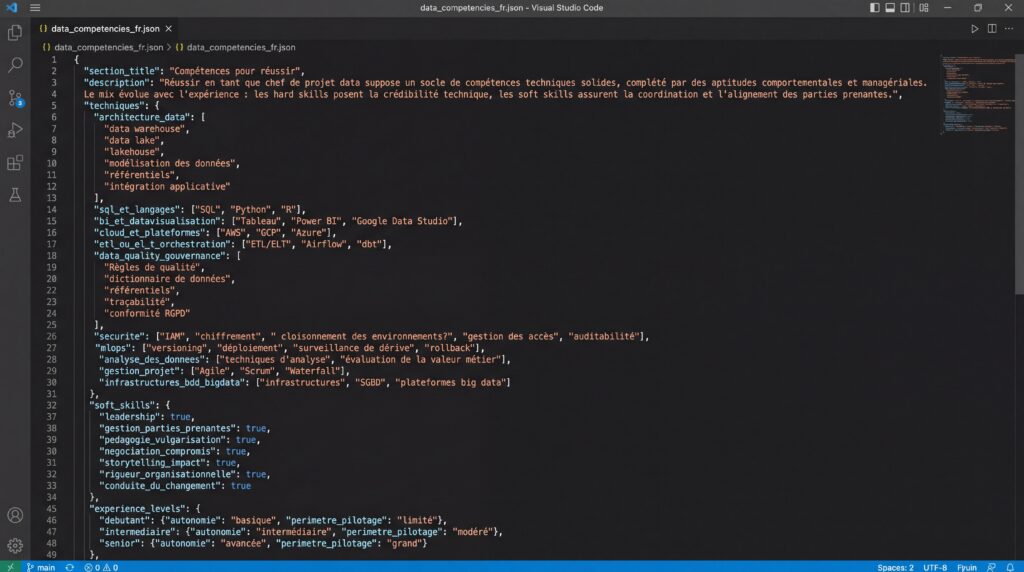1024x572 pixels.
Task: Run the file with play button
Action: pos(974,29)
